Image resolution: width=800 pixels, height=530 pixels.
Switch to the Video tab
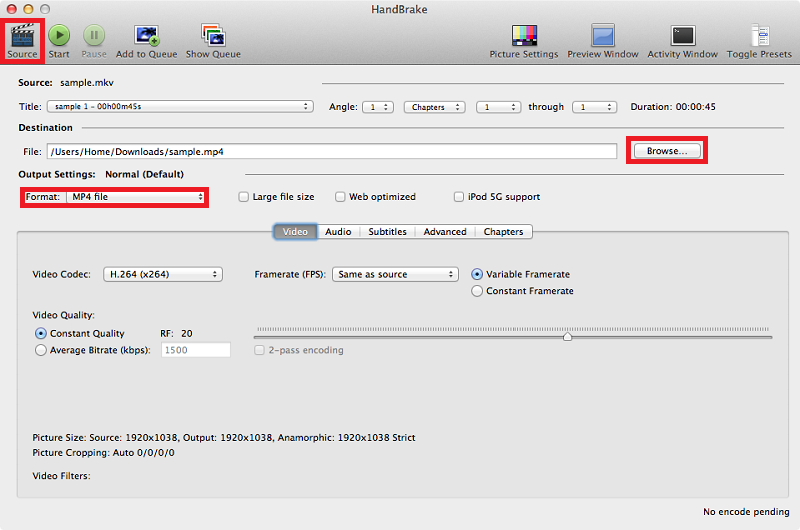click(295, 232)
